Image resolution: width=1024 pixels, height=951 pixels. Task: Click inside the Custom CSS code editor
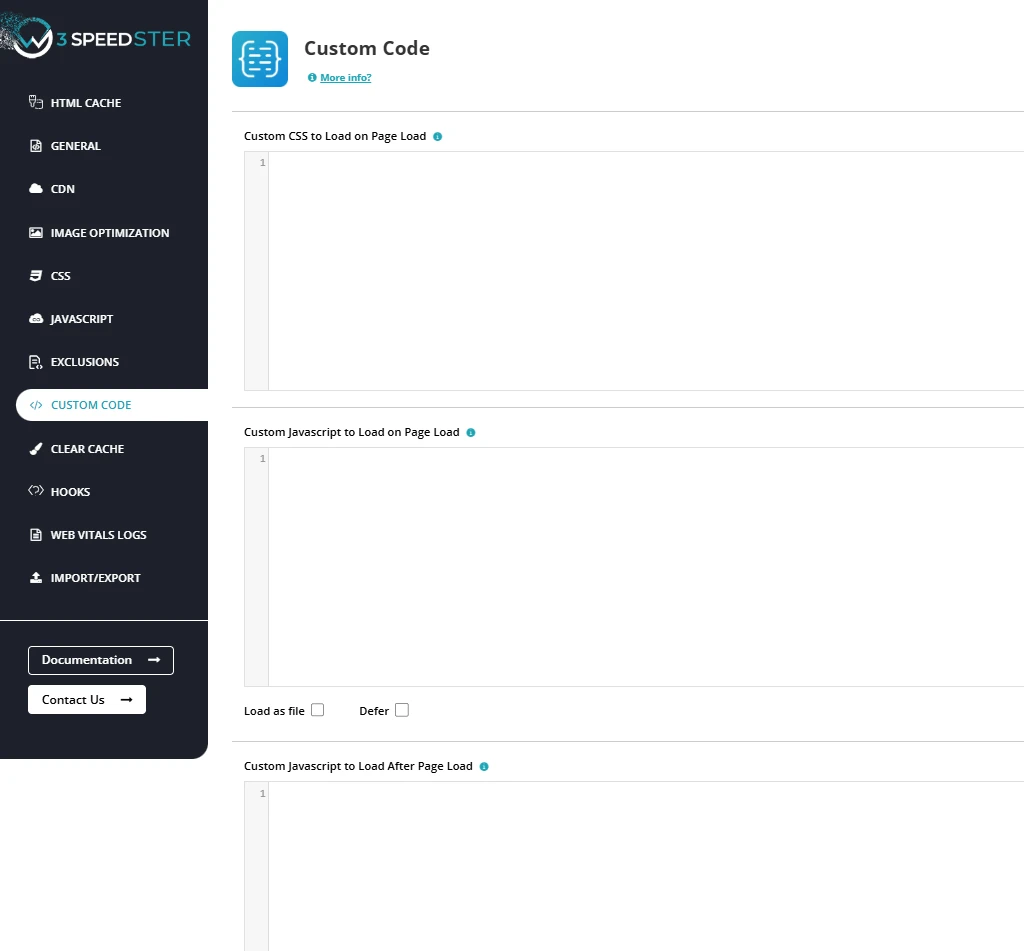click(640, 270)
